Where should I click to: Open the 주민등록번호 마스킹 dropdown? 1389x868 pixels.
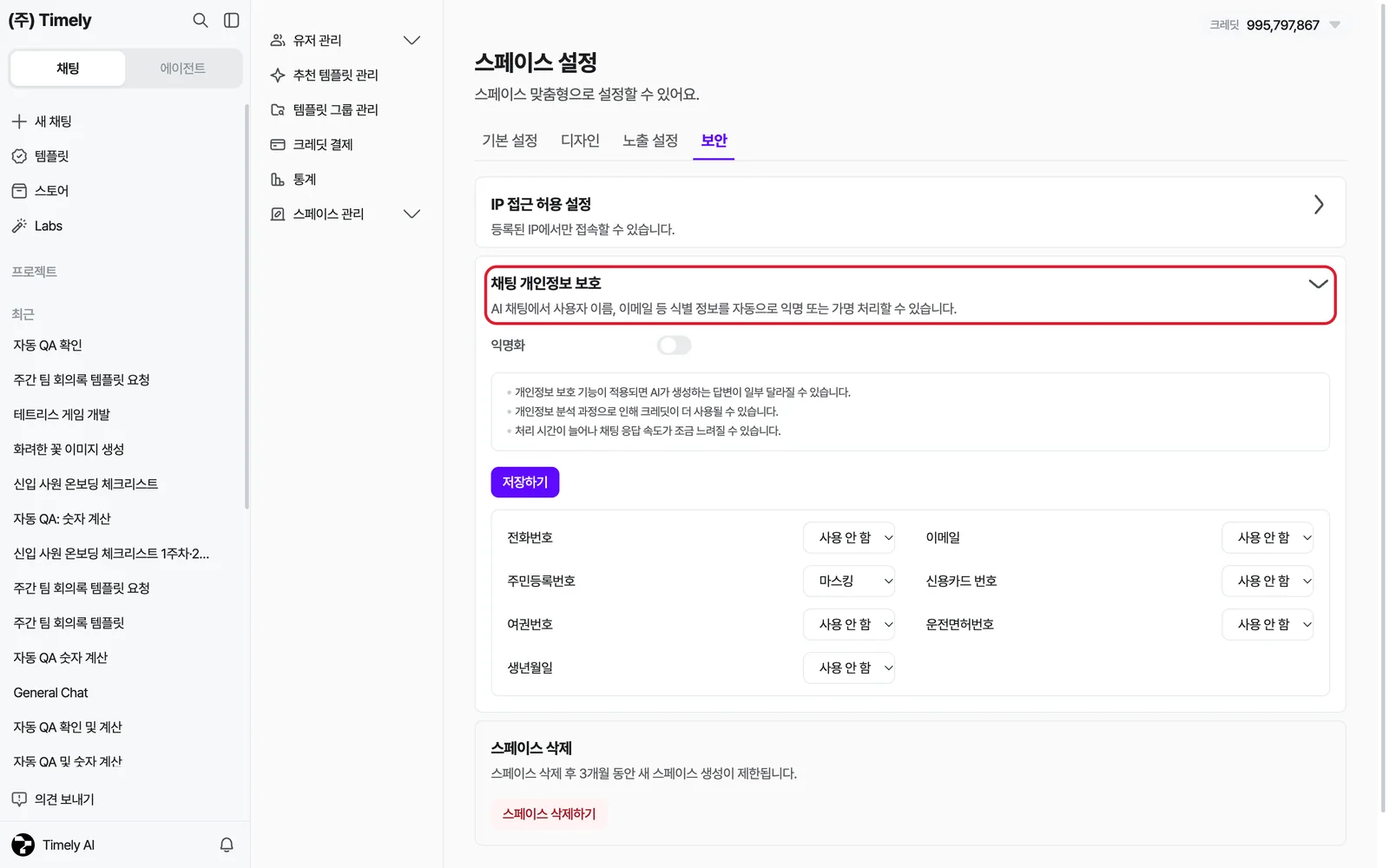(849, 581)
